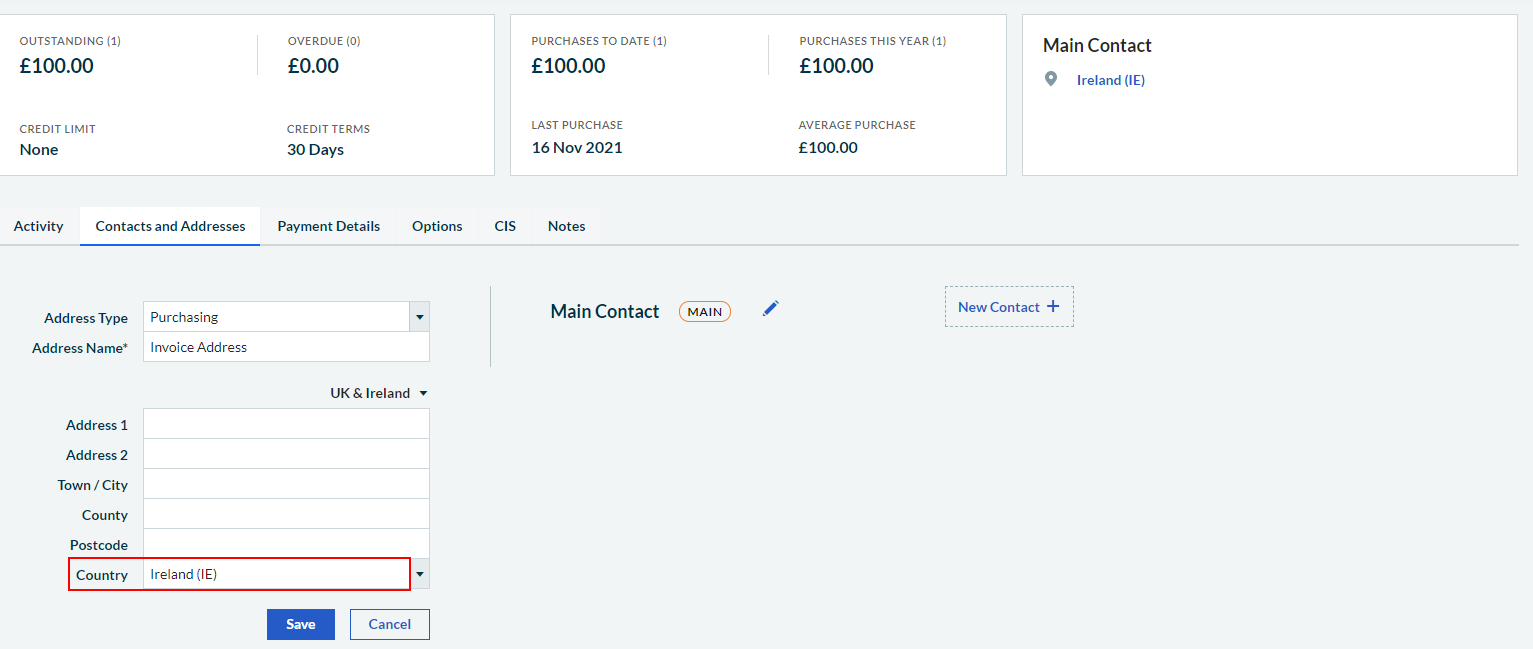1533x649 pixels.
Task: Open the Address Type dropdown arrow
Action: point(420,317)
